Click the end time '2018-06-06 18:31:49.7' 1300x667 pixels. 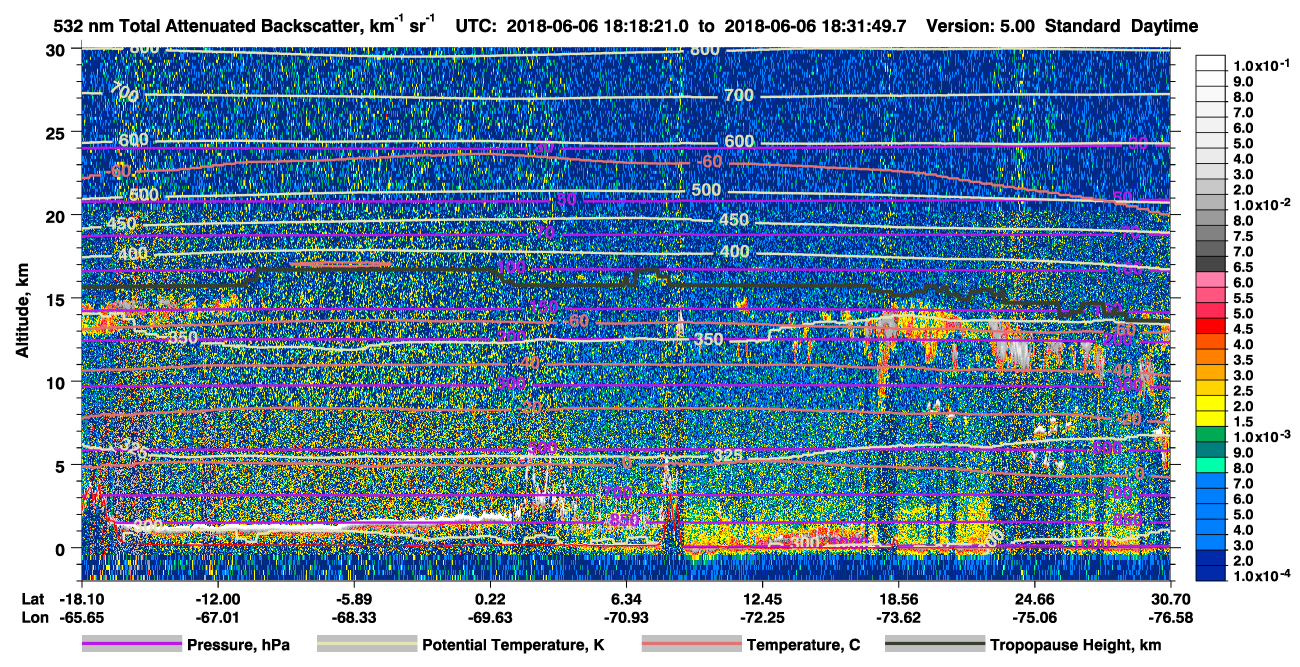(x=816, y=26)
